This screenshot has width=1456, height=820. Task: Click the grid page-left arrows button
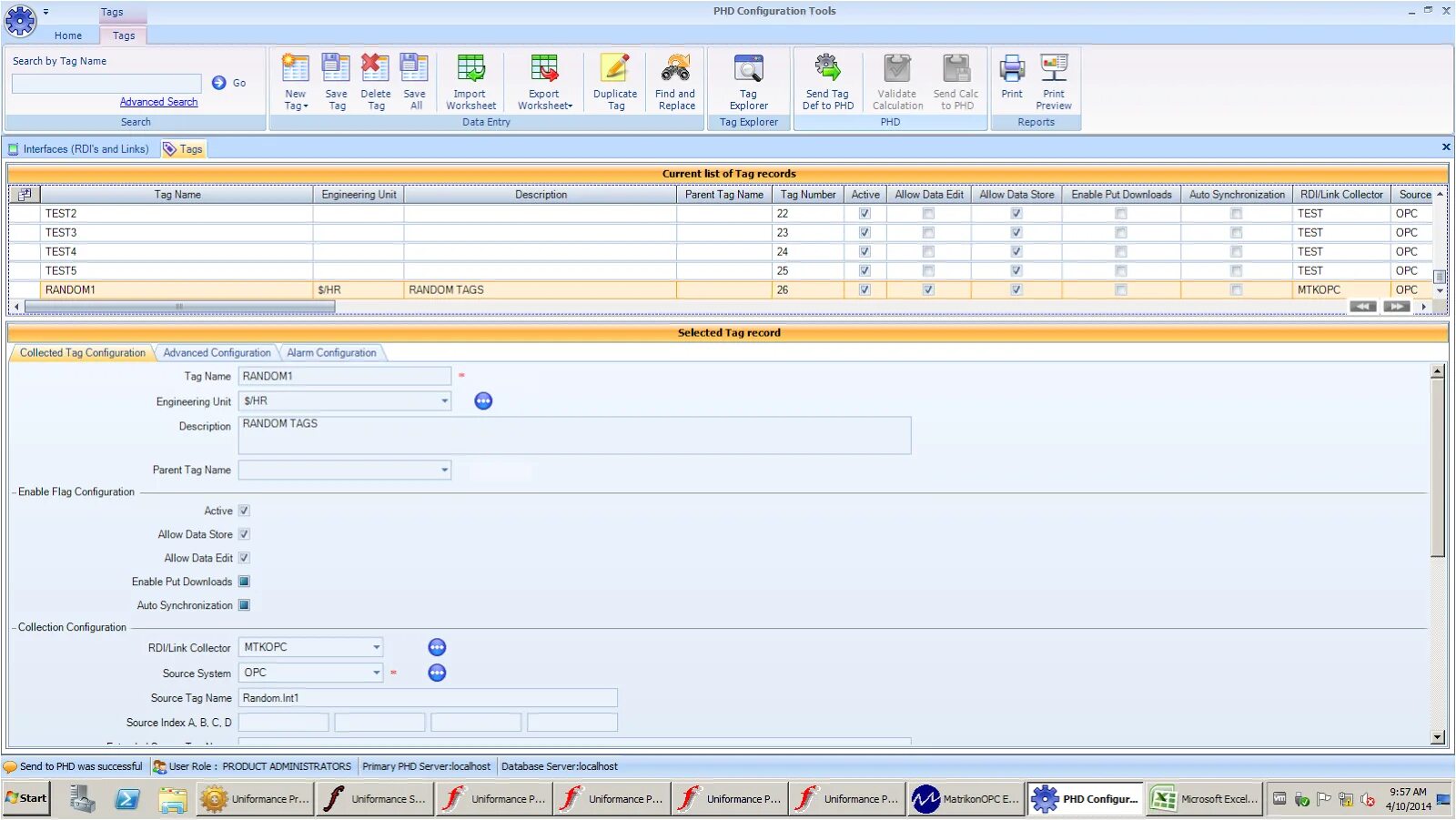1362,307
